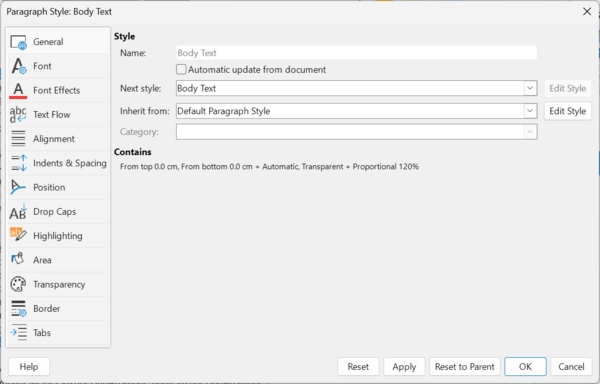Go to the Text Flow tab
Viewport: 600px width, 384px height.
pos(52,115)
